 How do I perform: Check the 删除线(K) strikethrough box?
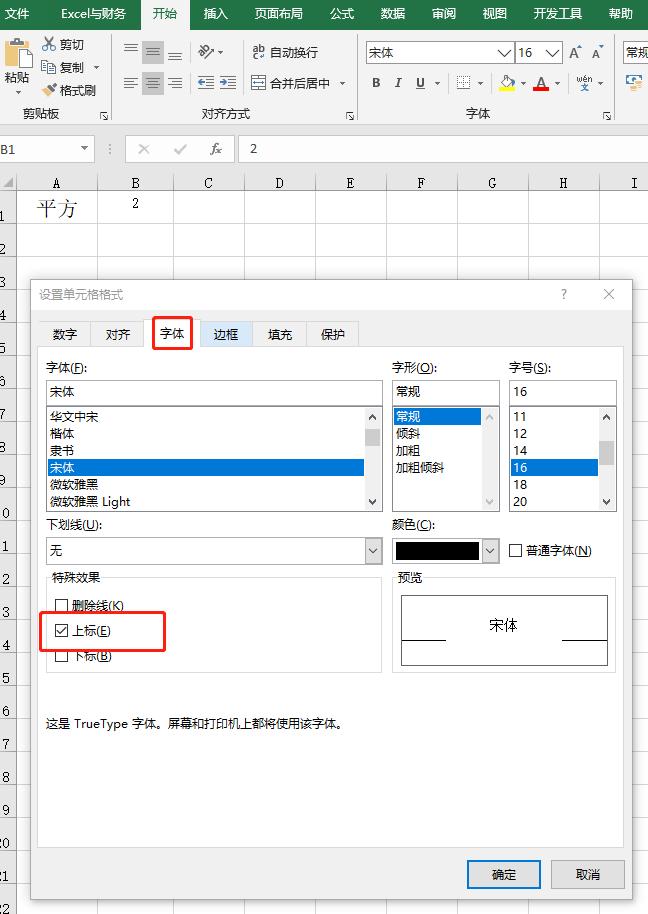[x=61, y=605]
